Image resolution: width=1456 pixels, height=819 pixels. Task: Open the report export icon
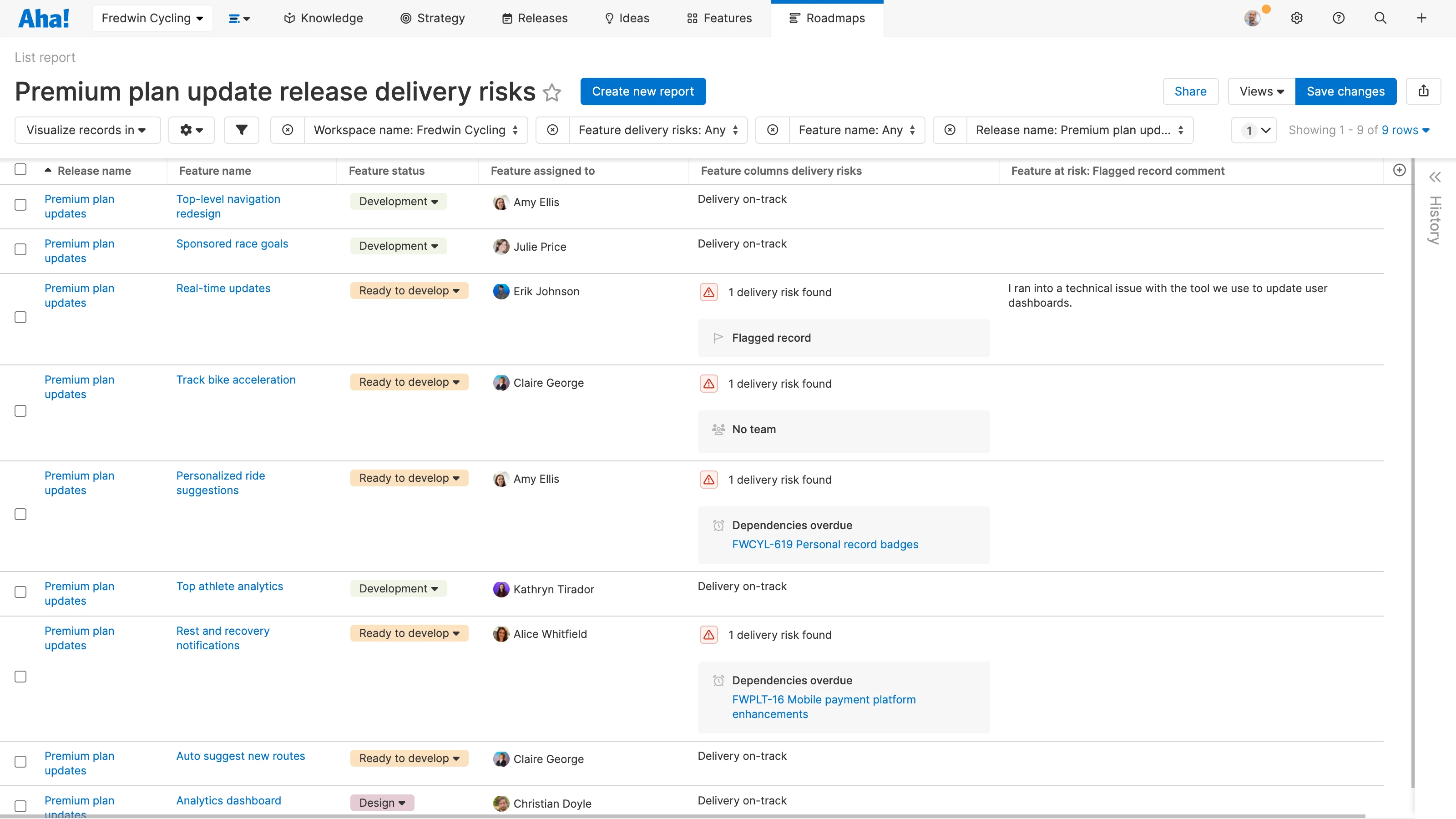coord(1424,91)
